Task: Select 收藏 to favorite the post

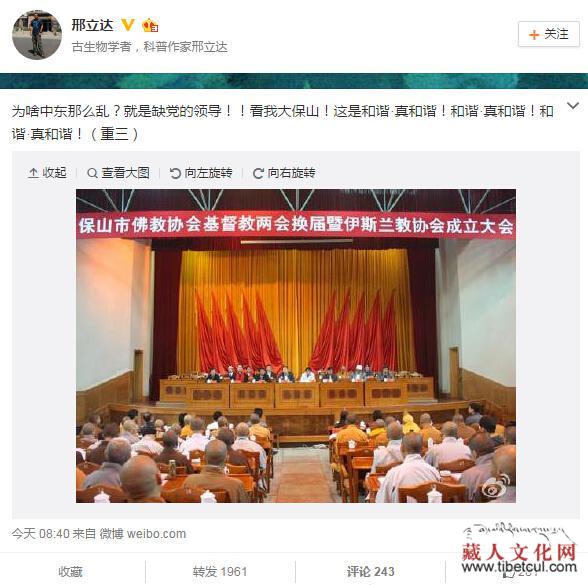Action: 70,572
